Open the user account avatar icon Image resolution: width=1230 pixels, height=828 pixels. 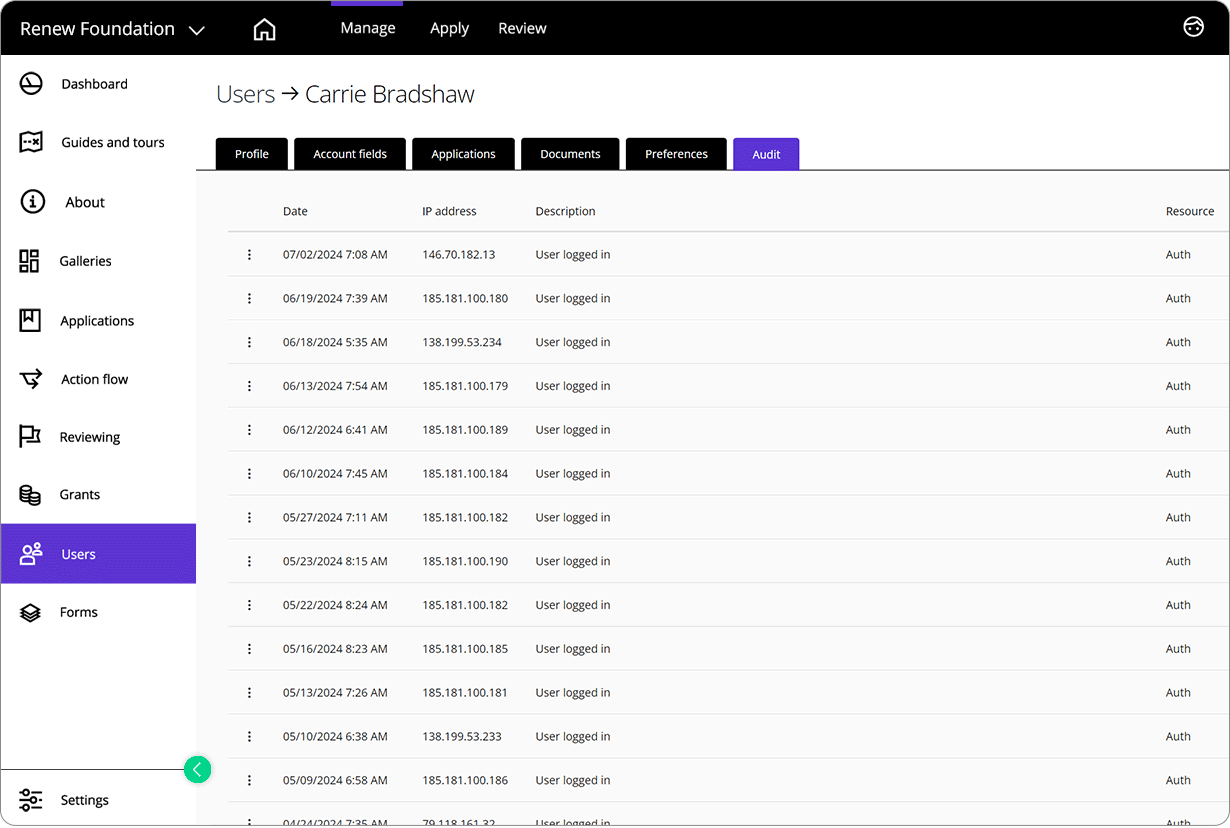(1193, 27)
